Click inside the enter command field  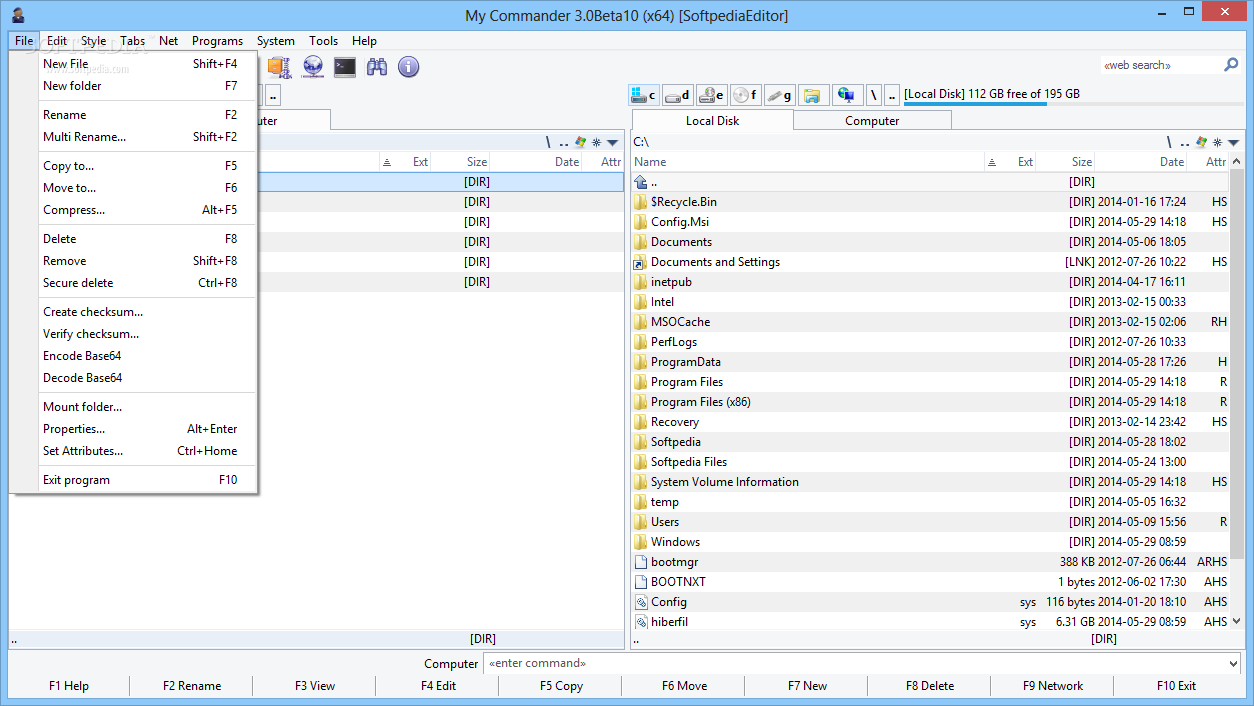click(853, 663)
